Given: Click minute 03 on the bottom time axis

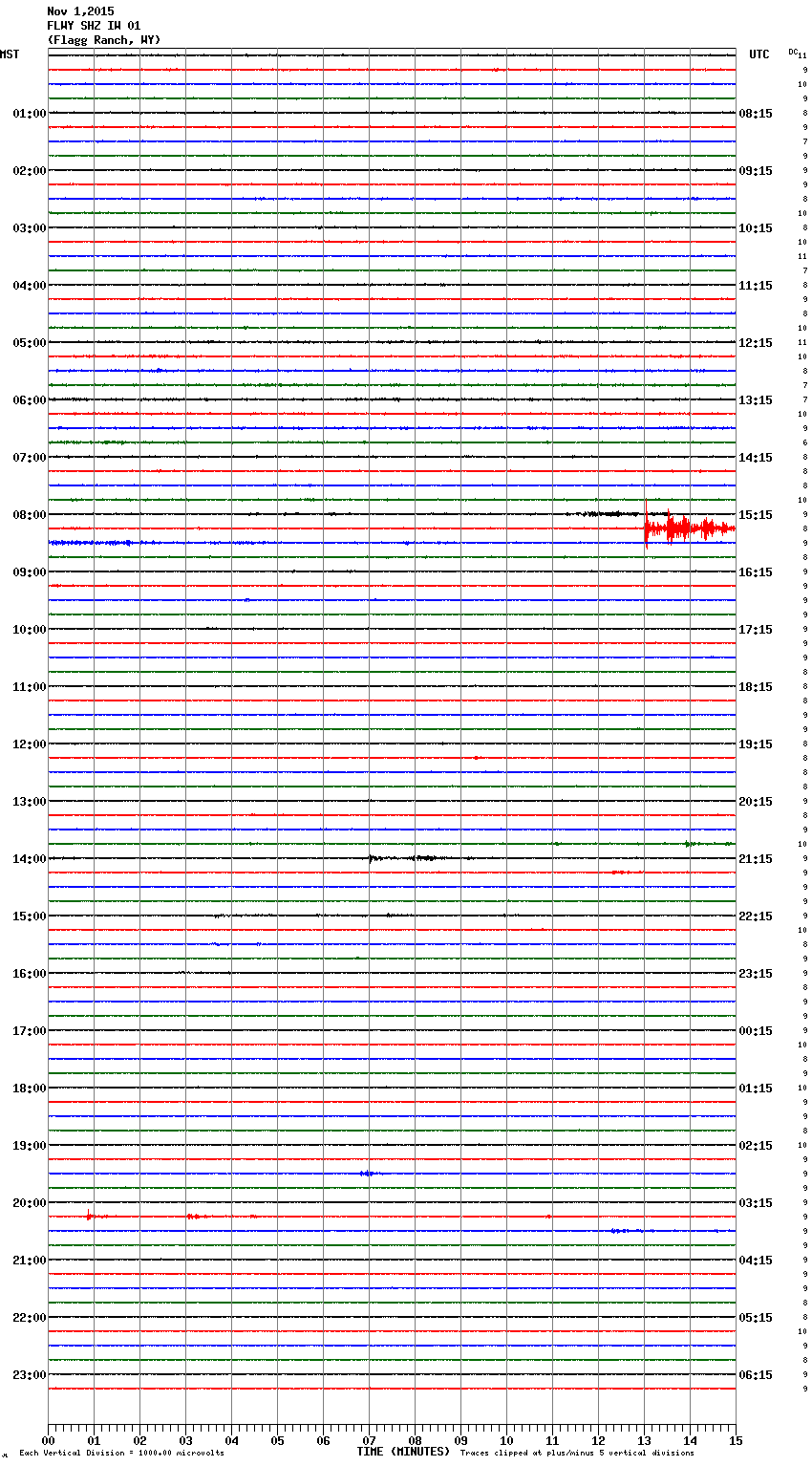Looking at the screenshot, I should (x=185, y=1440).
